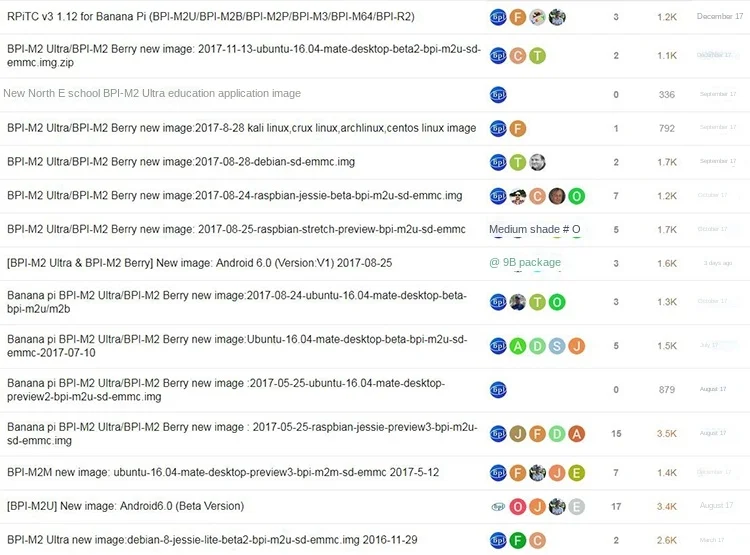Viewport: 750px width, 555px height.
Task: Click light green D avatar in the 2017-07-10 row
Action: click(x=537, y=346)
